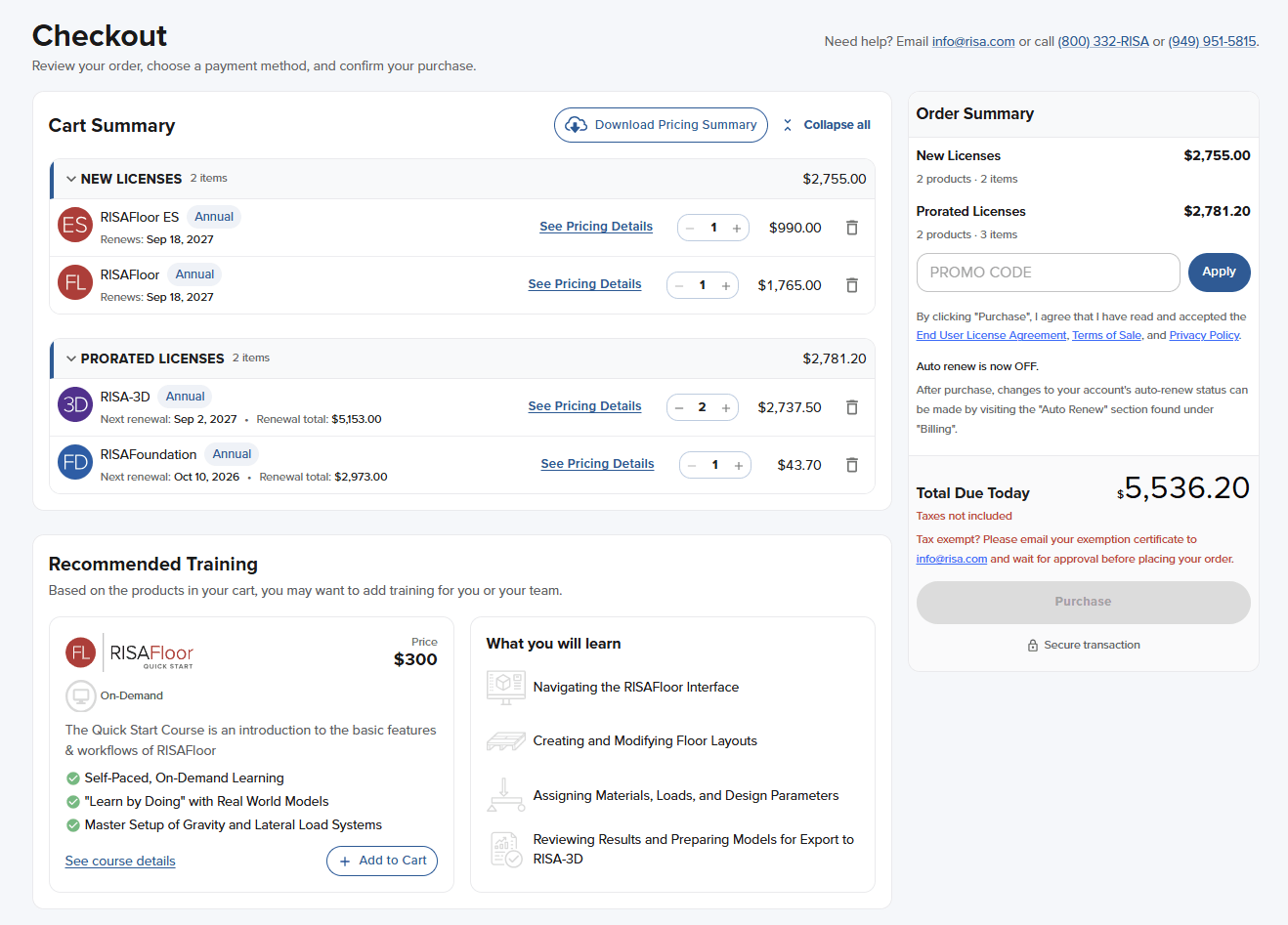Call (800) 332-RISA link
This screenshot has height=925, width=1288.
(x=1103, y=42)
